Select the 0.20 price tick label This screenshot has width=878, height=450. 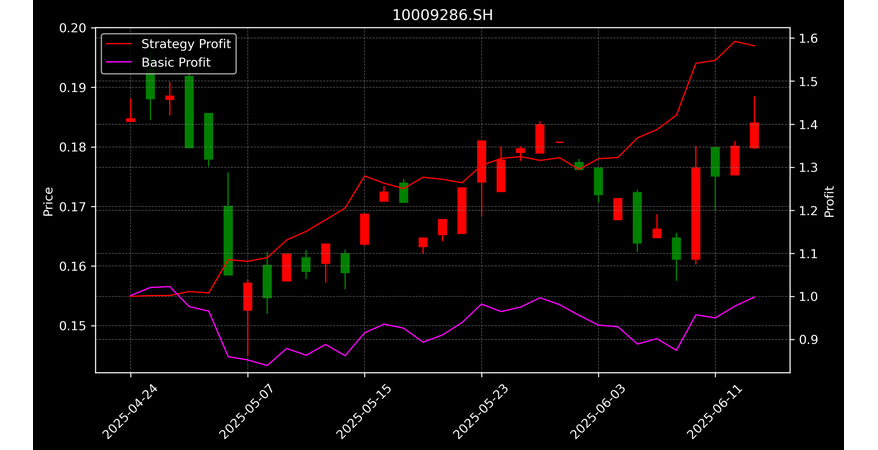tap(73, 28)
